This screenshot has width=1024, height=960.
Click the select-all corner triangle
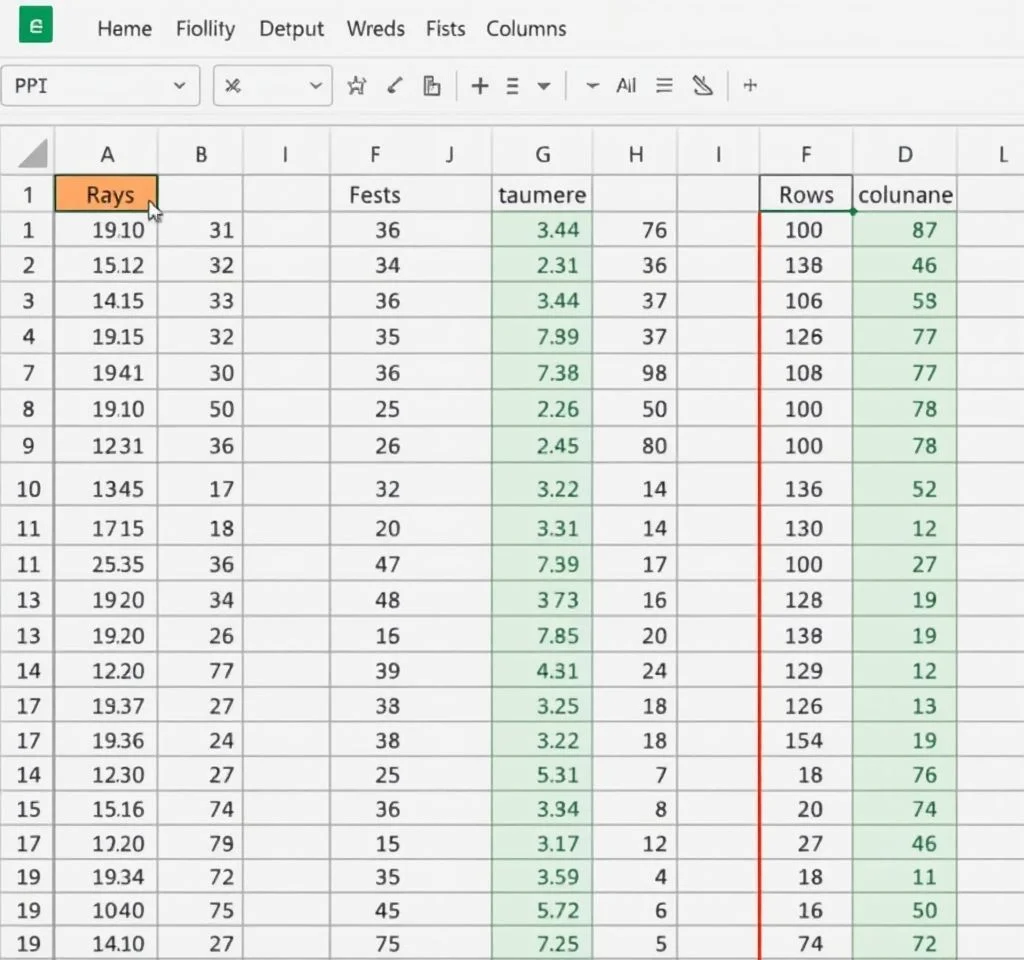[32, 154]
